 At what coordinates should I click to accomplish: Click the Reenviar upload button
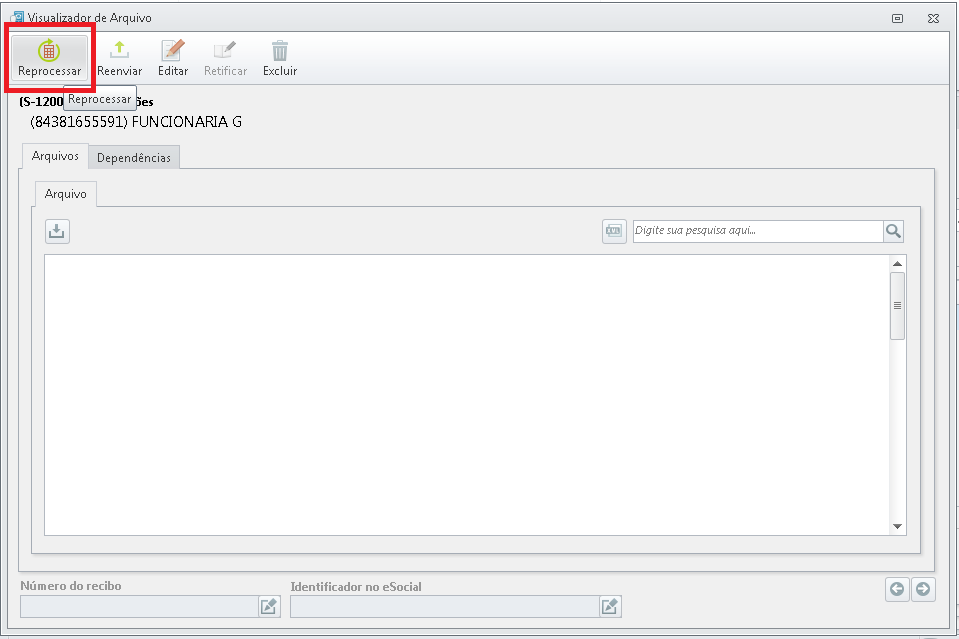click(x=119, y=58)
